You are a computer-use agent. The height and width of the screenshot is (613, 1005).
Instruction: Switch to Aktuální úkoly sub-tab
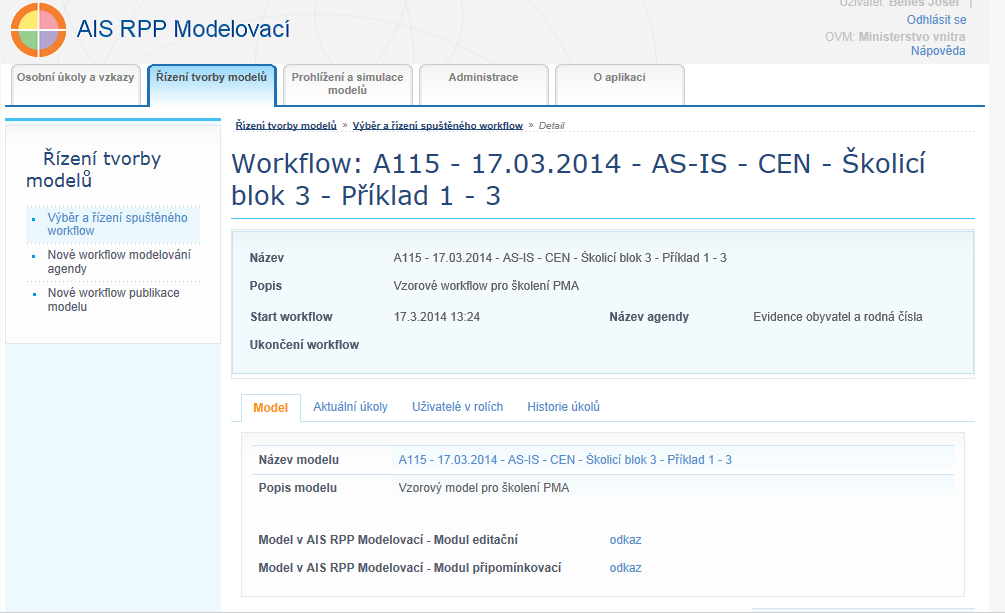(350, 407)
